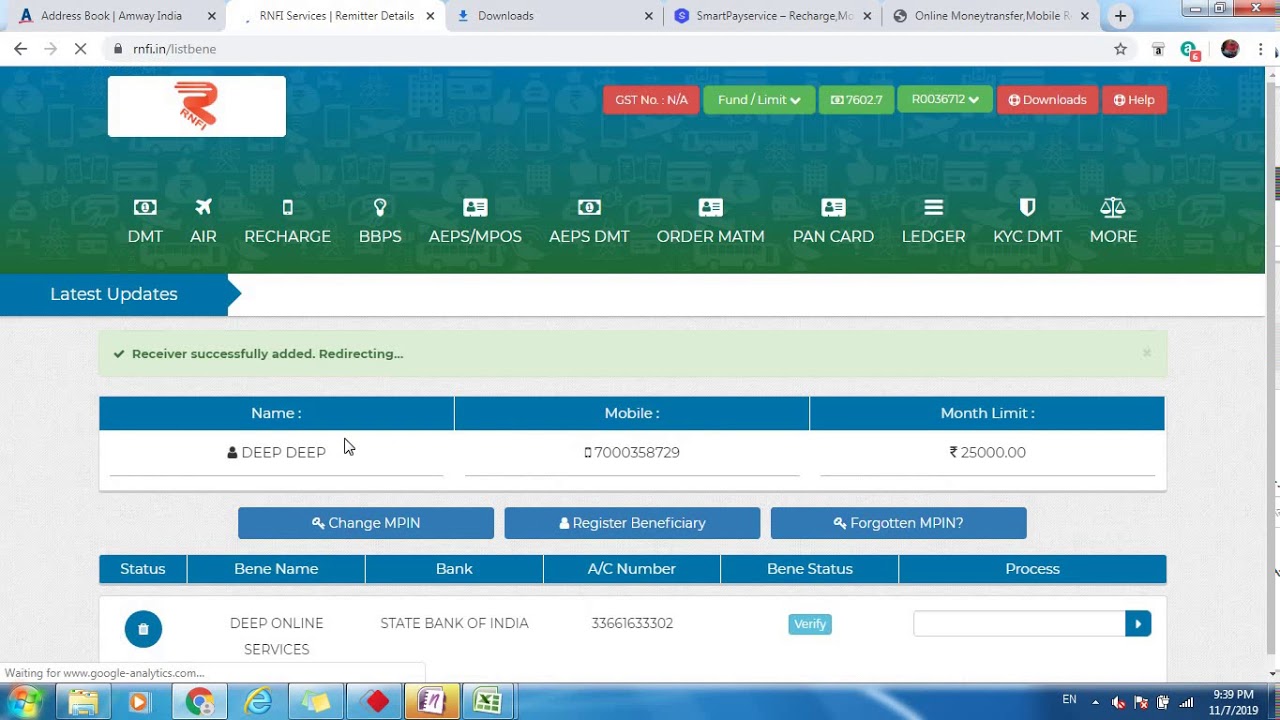Viewport: 1280px width, 720px height.
Task: Click the mobile number 7000358729
Action: tap(637, 452)
